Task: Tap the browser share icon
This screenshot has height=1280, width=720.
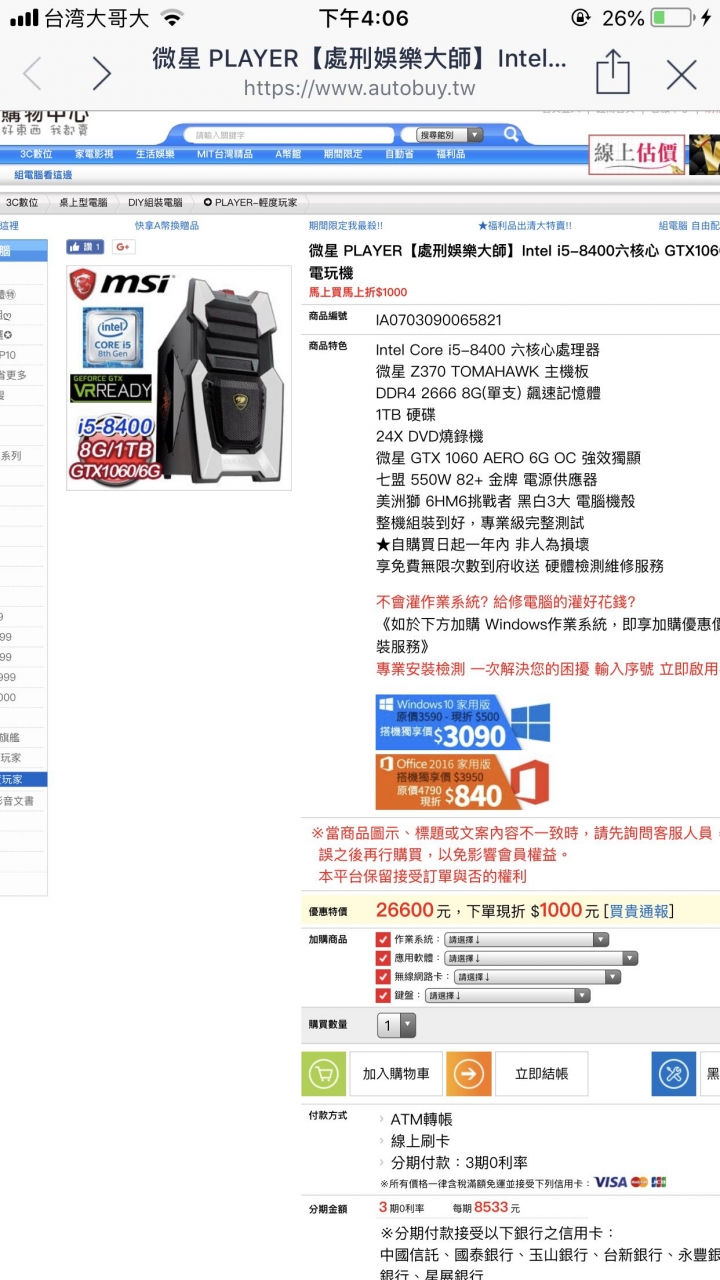Action: (x=612, y=73)
